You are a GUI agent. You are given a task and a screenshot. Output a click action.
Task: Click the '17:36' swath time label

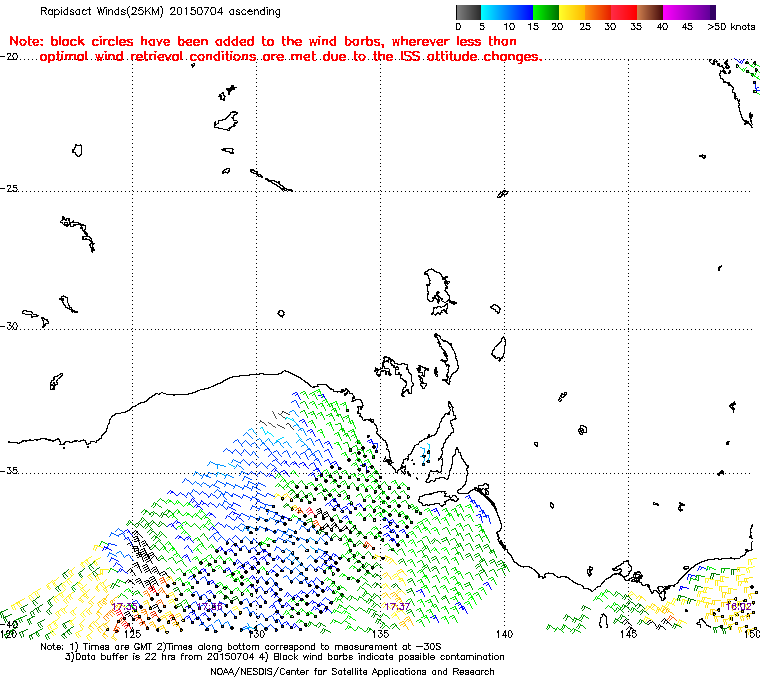(x=209, y=607)
